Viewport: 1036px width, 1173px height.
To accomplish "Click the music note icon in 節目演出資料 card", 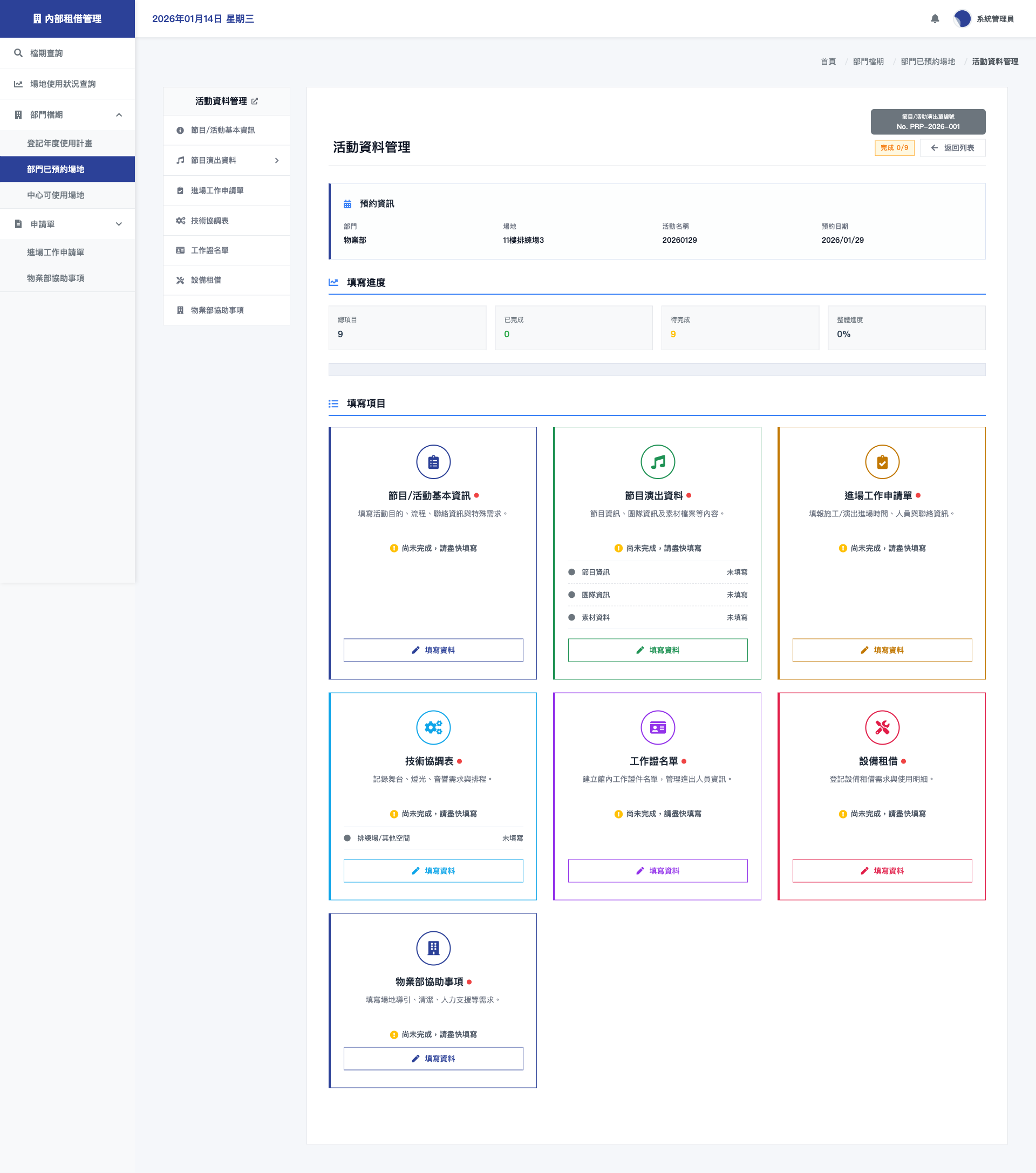I will pyautogui.click(x=657, y=462).
